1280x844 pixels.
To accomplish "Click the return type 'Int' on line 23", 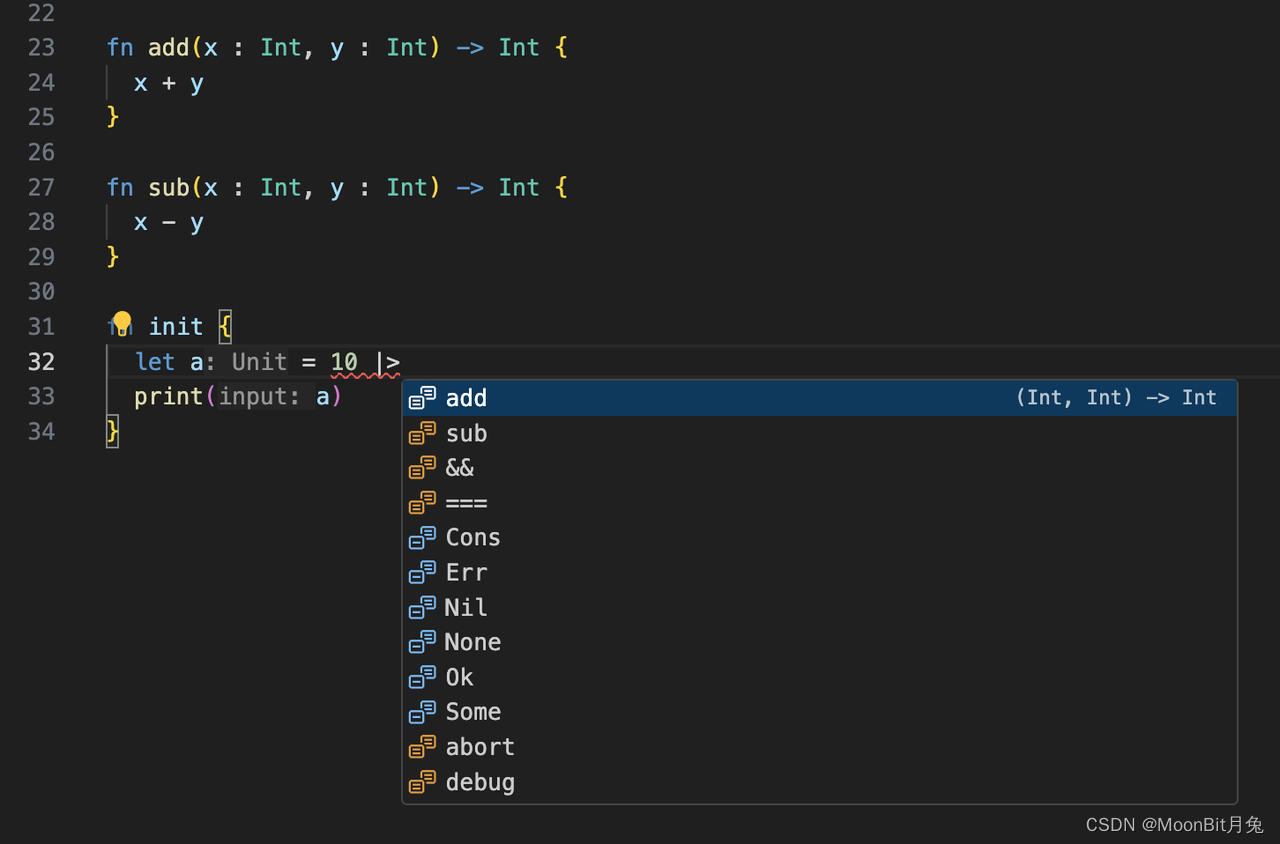I will click(x=519, y=48).
